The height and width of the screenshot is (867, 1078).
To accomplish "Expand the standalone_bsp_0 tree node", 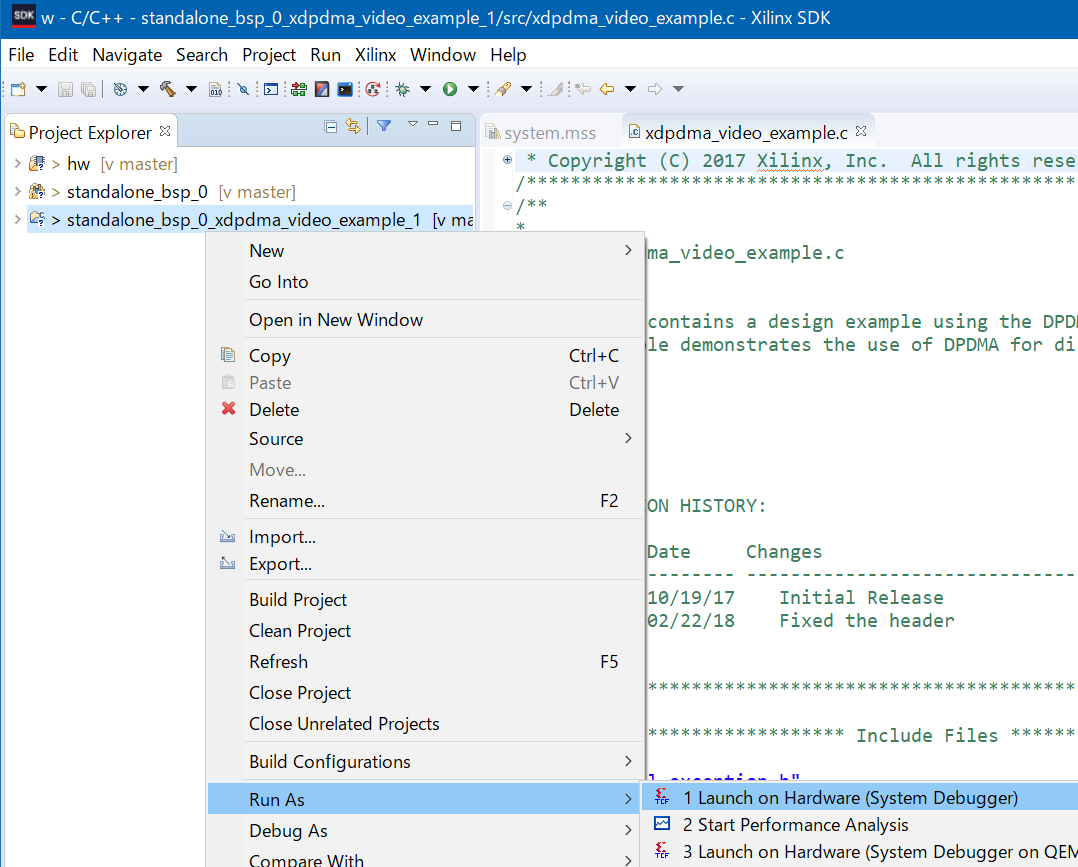I will pyautogui.click(x=17, y=191).
